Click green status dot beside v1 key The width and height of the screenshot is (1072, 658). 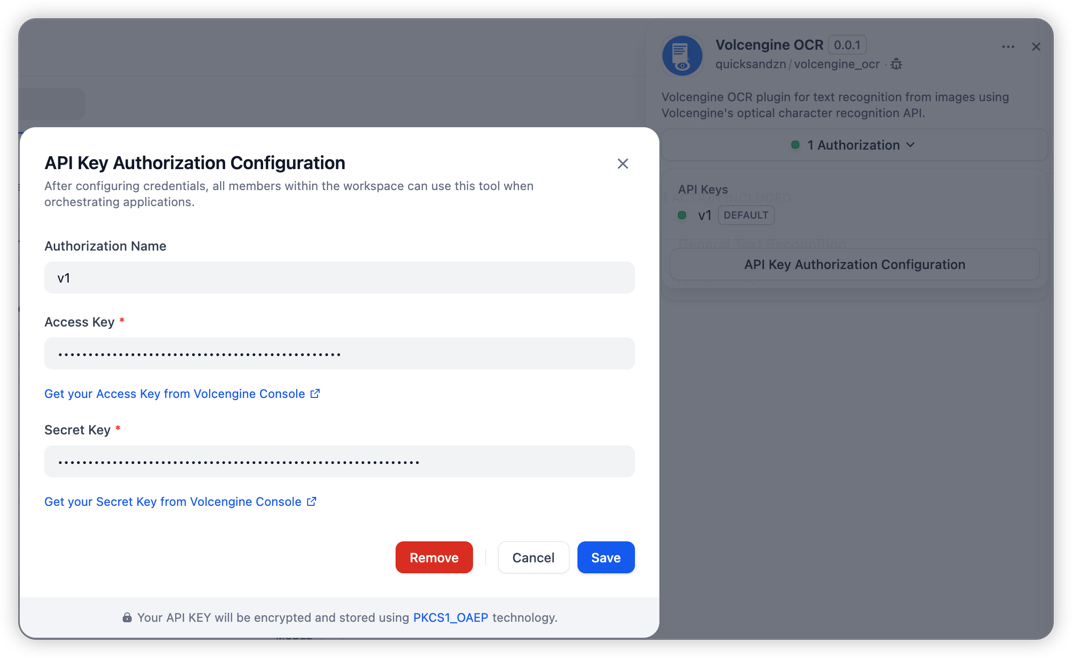(x=682, y=215)
